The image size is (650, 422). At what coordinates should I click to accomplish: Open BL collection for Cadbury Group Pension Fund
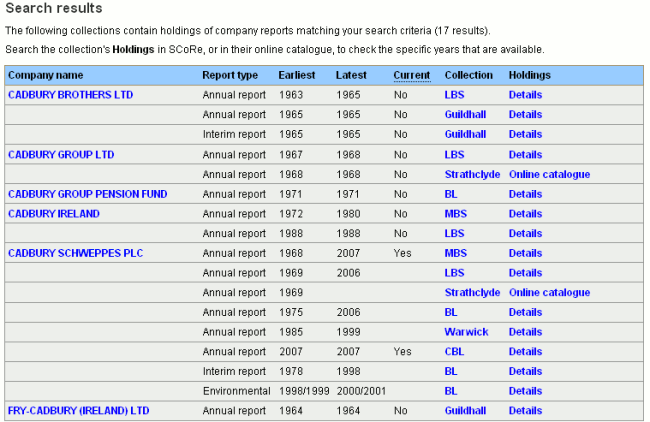click(451, 194)
